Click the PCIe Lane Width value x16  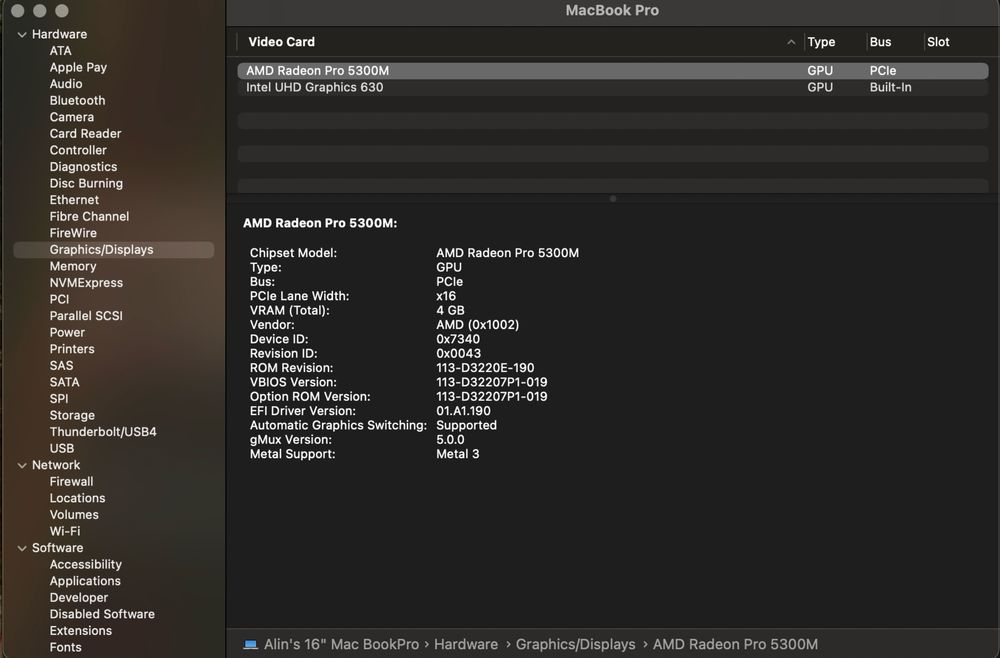click(446, 296)
